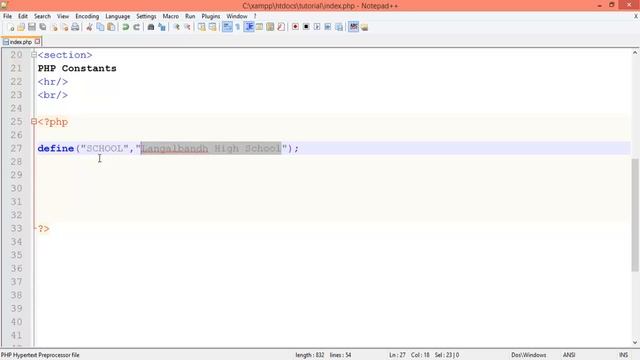The image size is (640, 360).
Task: Click the word define on line 27
Action: pyautogui.click(x=56, y=148)
